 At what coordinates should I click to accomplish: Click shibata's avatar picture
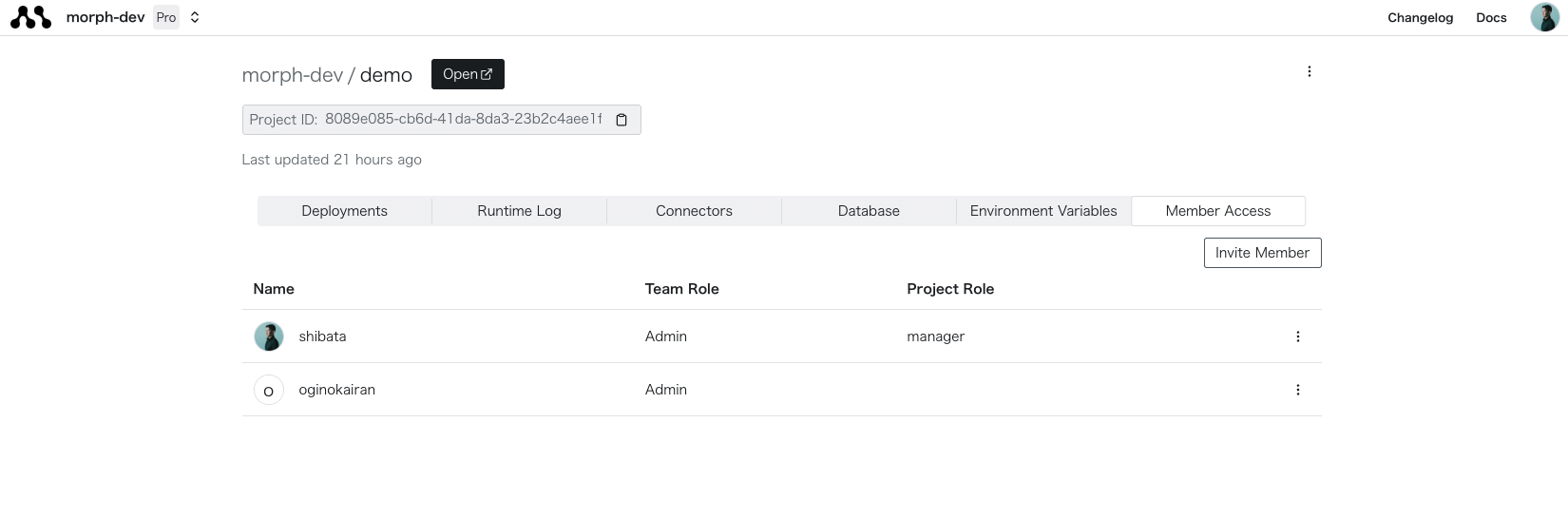(x=269, y=336)
